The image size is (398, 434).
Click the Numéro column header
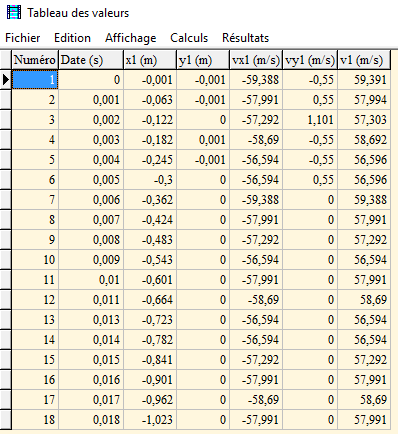point(35,60)
